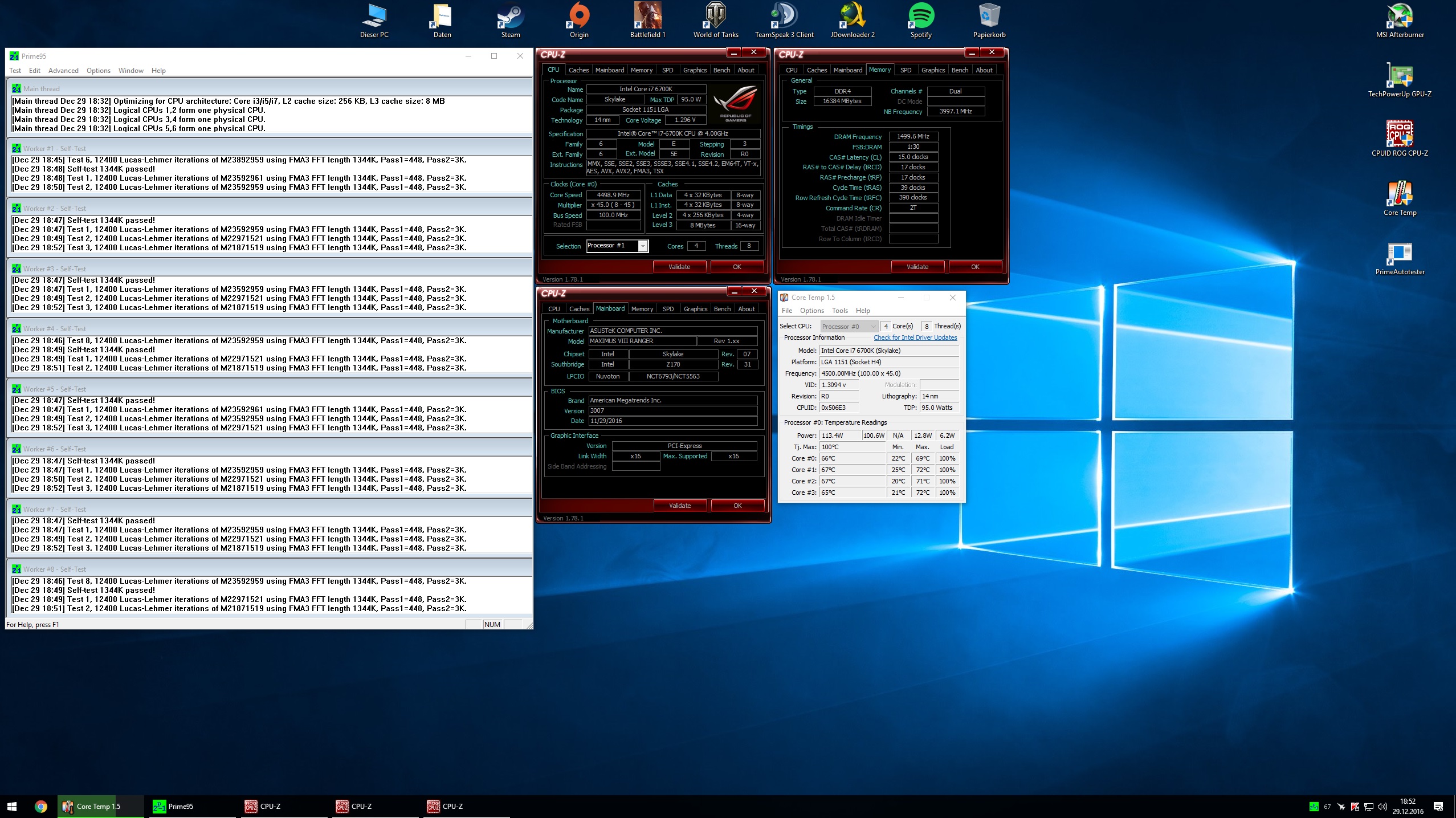Screen dimensions: 1456x818
Task: Click Check for Intel Driver Updates link
Action: coord(915,337)
